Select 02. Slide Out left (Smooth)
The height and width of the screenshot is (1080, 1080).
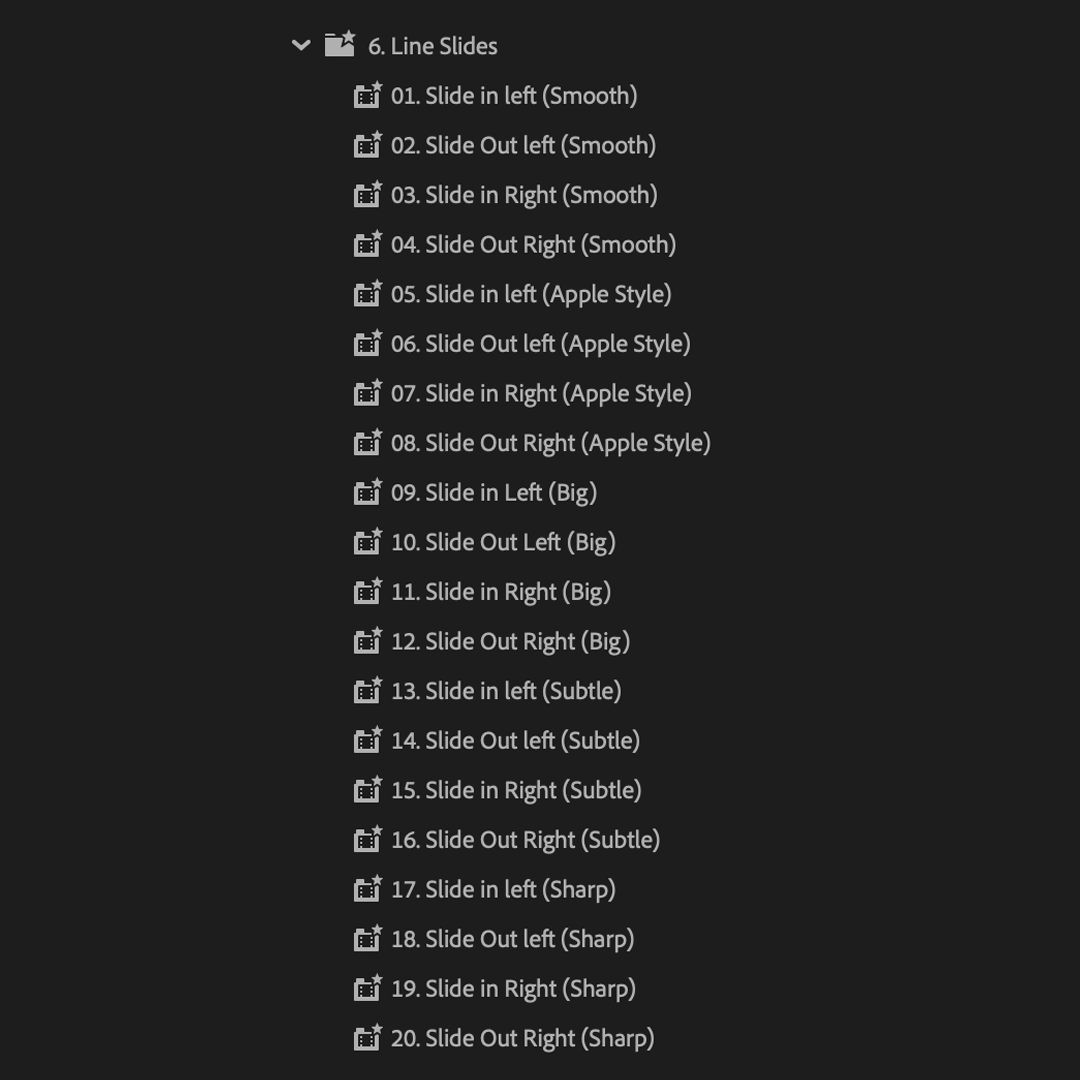coord(523,145)
